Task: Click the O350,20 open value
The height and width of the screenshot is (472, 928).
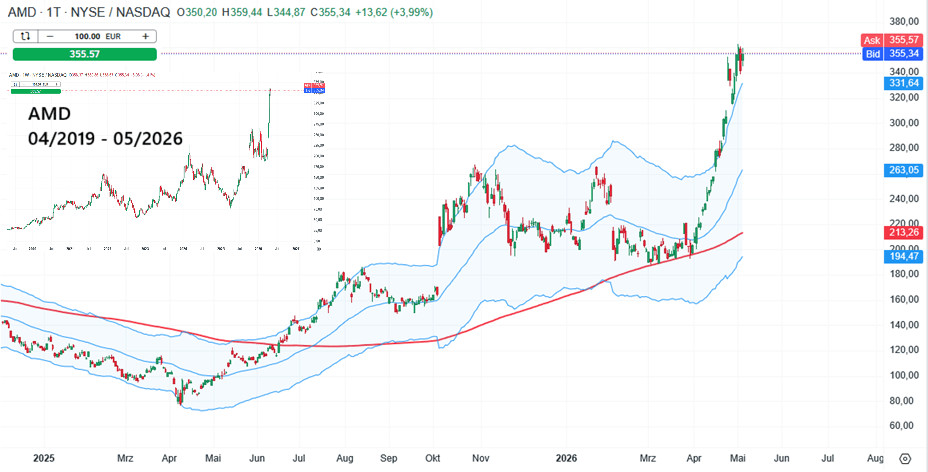Action: [199, 12]
